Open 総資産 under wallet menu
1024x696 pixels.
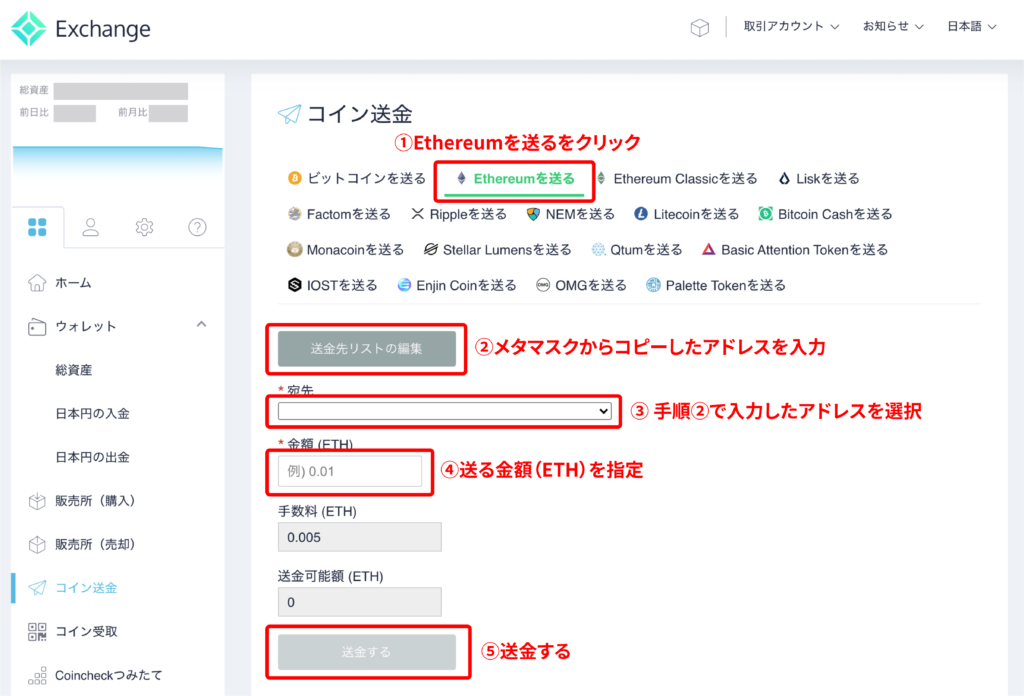tap(74, 370)
